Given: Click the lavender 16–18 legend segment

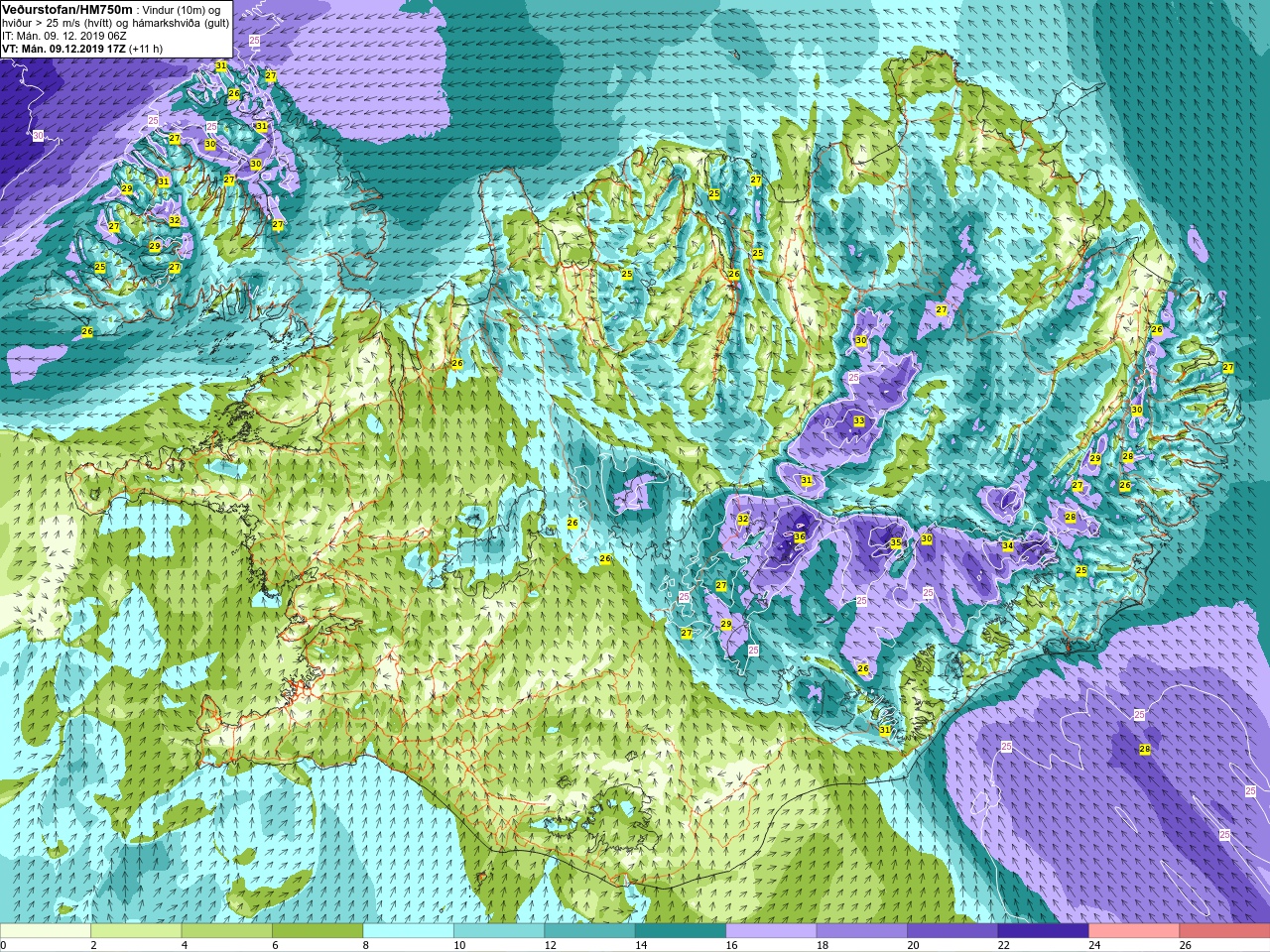Looking at the screenshot, I should point(771,931).
